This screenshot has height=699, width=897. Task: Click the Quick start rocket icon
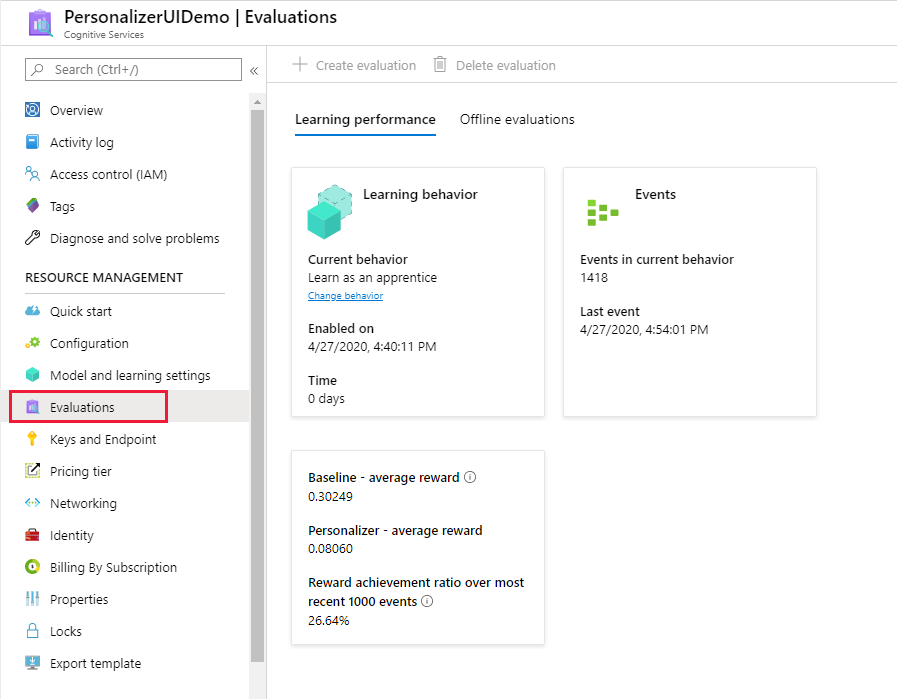click(33, 311)
